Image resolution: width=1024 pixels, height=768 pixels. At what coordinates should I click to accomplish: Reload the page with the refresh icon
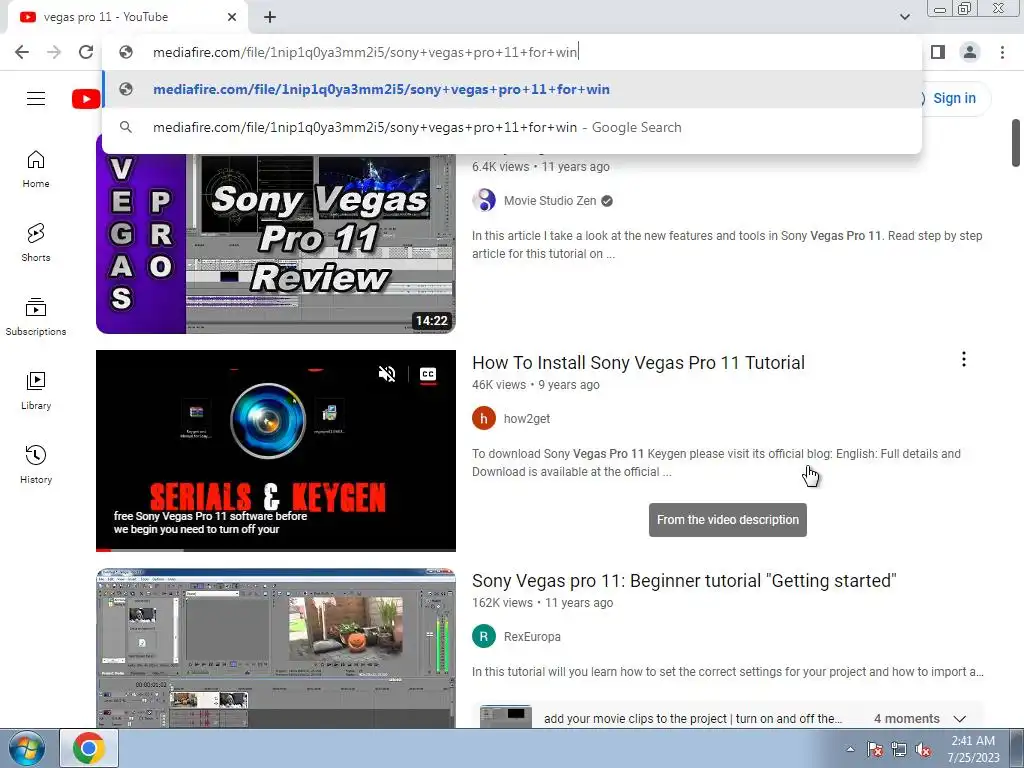(86, 52)
